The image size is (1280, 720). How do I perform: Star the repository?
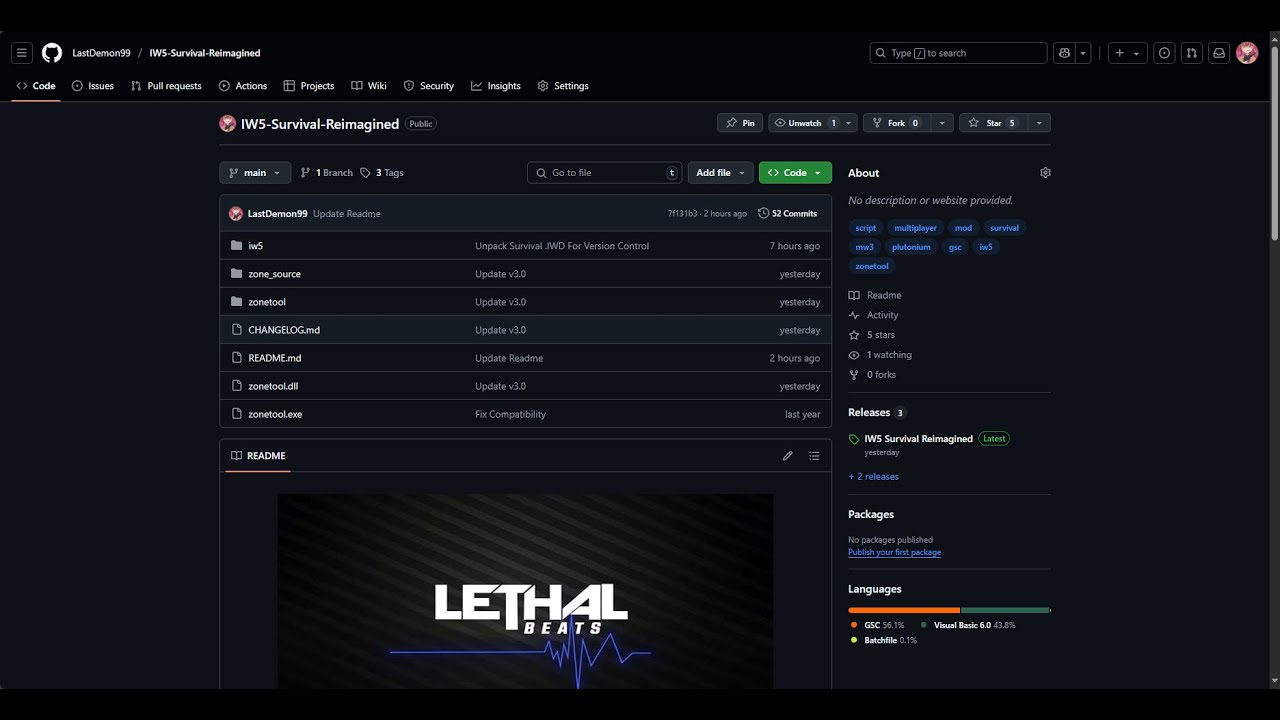[992, 123]
